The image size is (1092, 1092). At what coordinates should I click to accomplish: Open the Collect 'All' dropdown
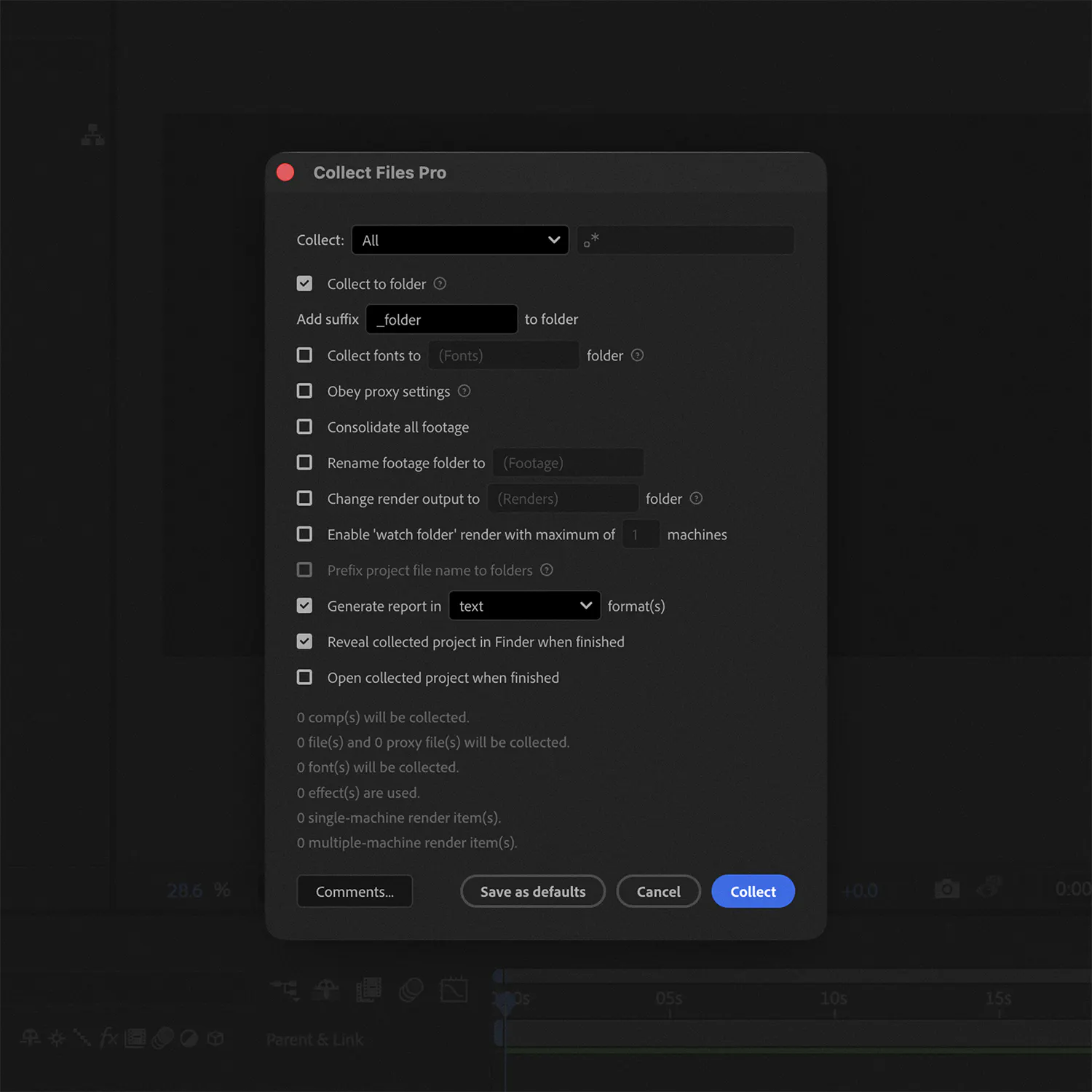pyautogui.click(x=460, y=240)
